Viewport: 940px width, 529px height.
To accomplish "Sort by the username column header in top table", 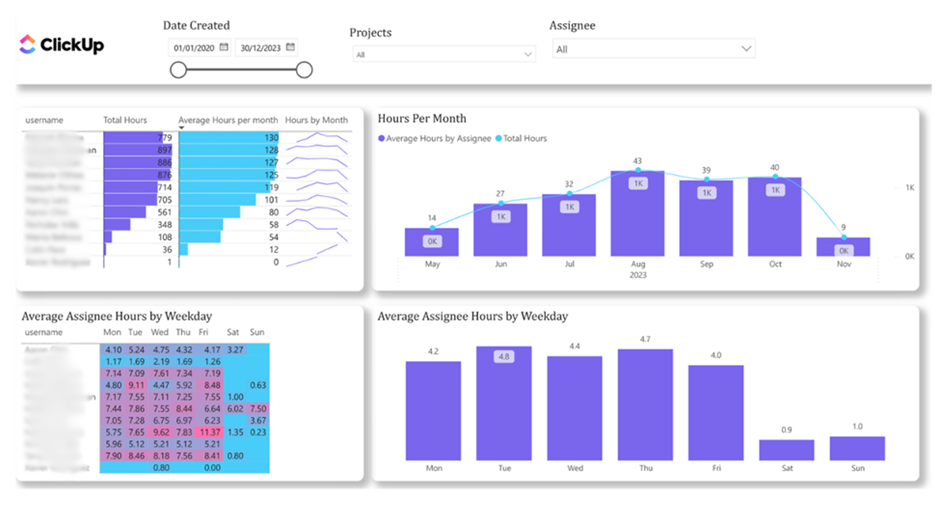I will (x=44, y=120).
